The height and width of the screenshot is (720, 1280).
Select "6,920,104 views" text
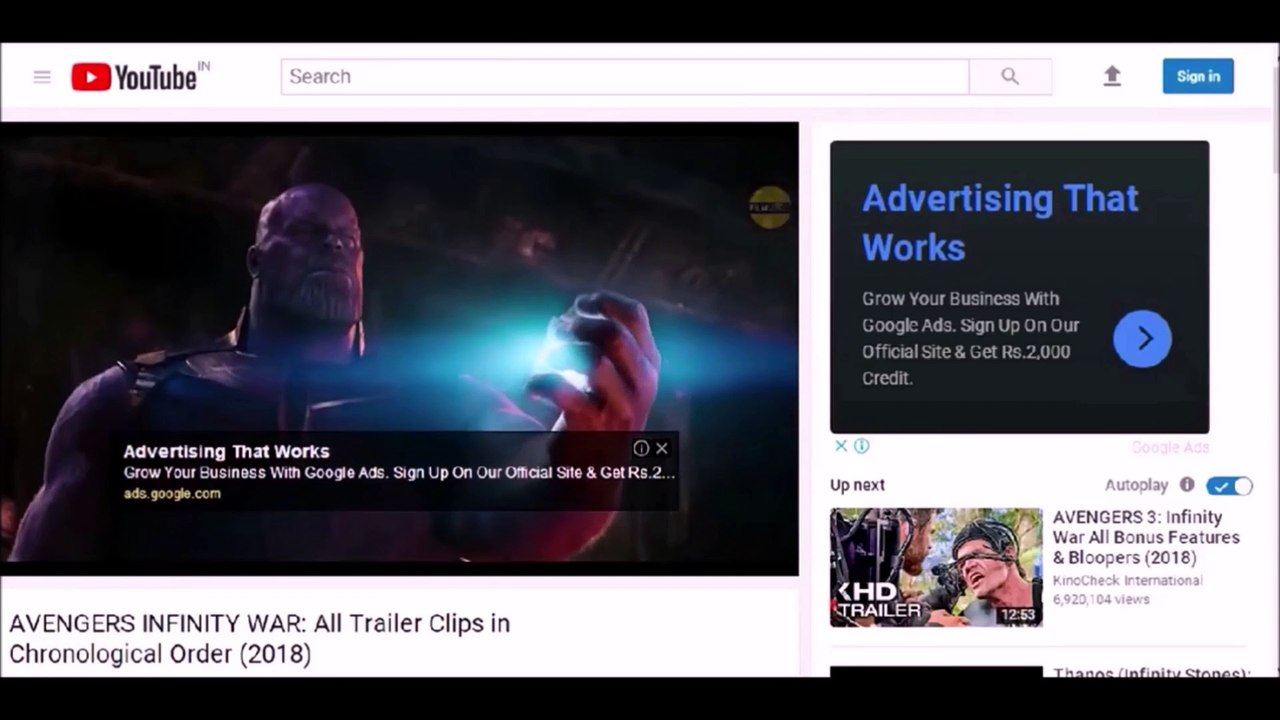tap(1101, 600)
